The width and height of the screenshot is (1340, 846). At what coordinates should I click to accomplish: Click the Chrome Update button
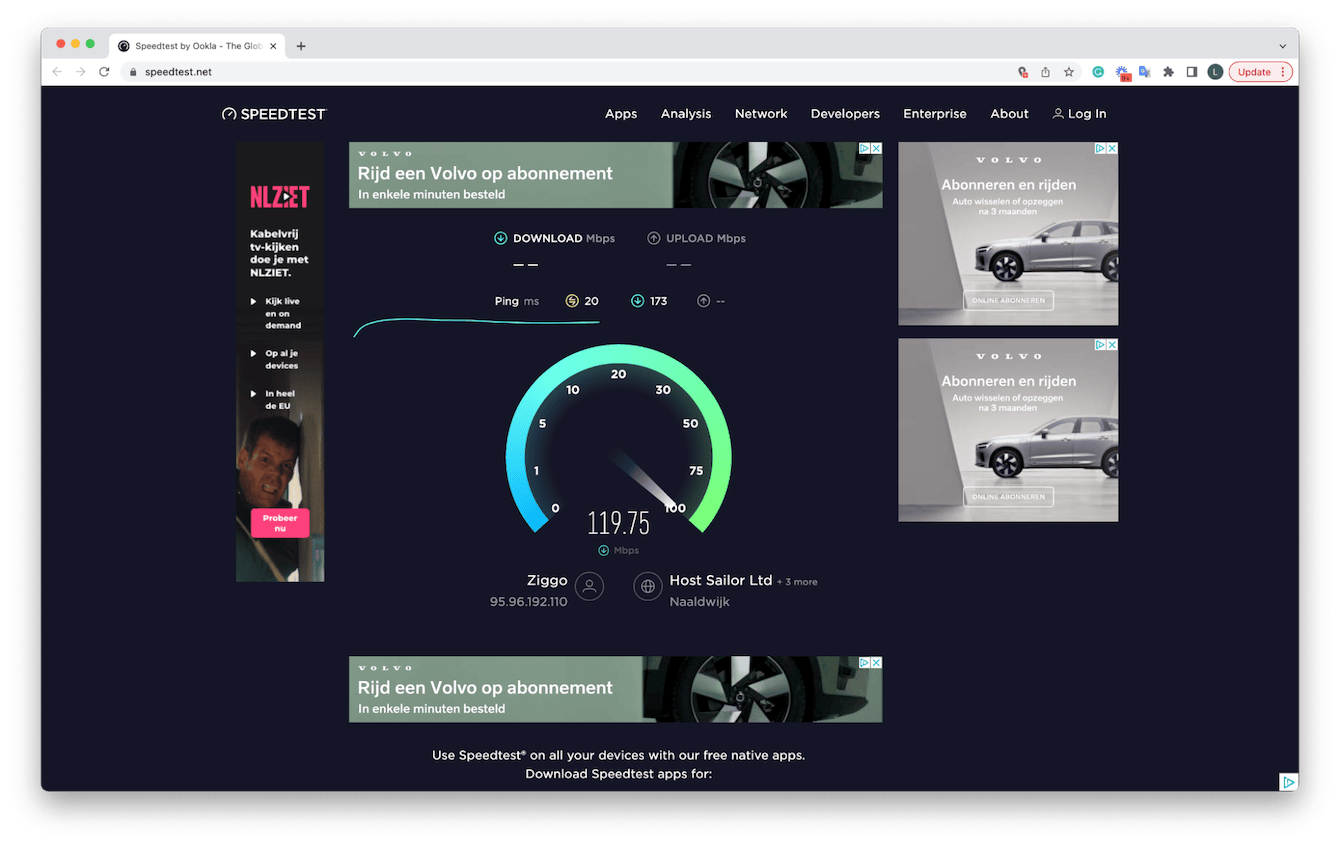[x=1260, y=72]
